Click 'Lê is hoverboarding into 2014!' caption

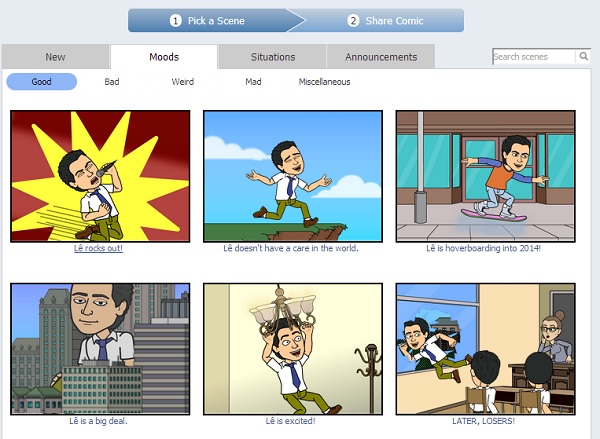point(483,248)
